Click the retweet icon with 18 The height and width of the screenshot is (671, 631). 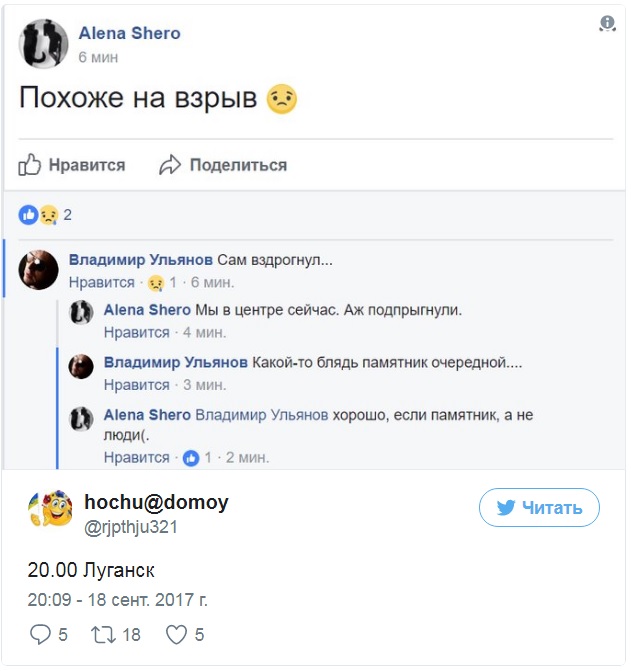tap(103, 634)
